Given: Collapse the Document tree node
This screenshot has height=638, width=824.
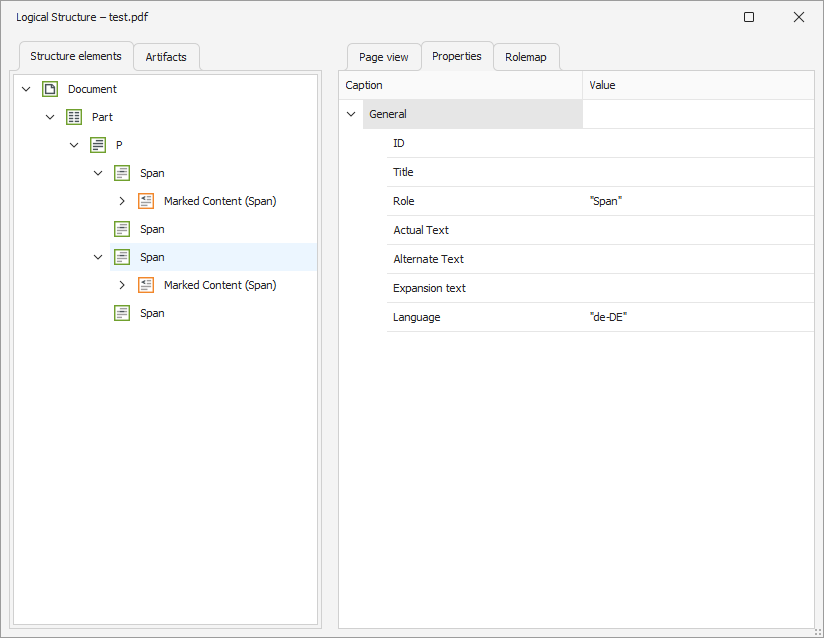Looking at the screenshot, I should tap(26, 89).
